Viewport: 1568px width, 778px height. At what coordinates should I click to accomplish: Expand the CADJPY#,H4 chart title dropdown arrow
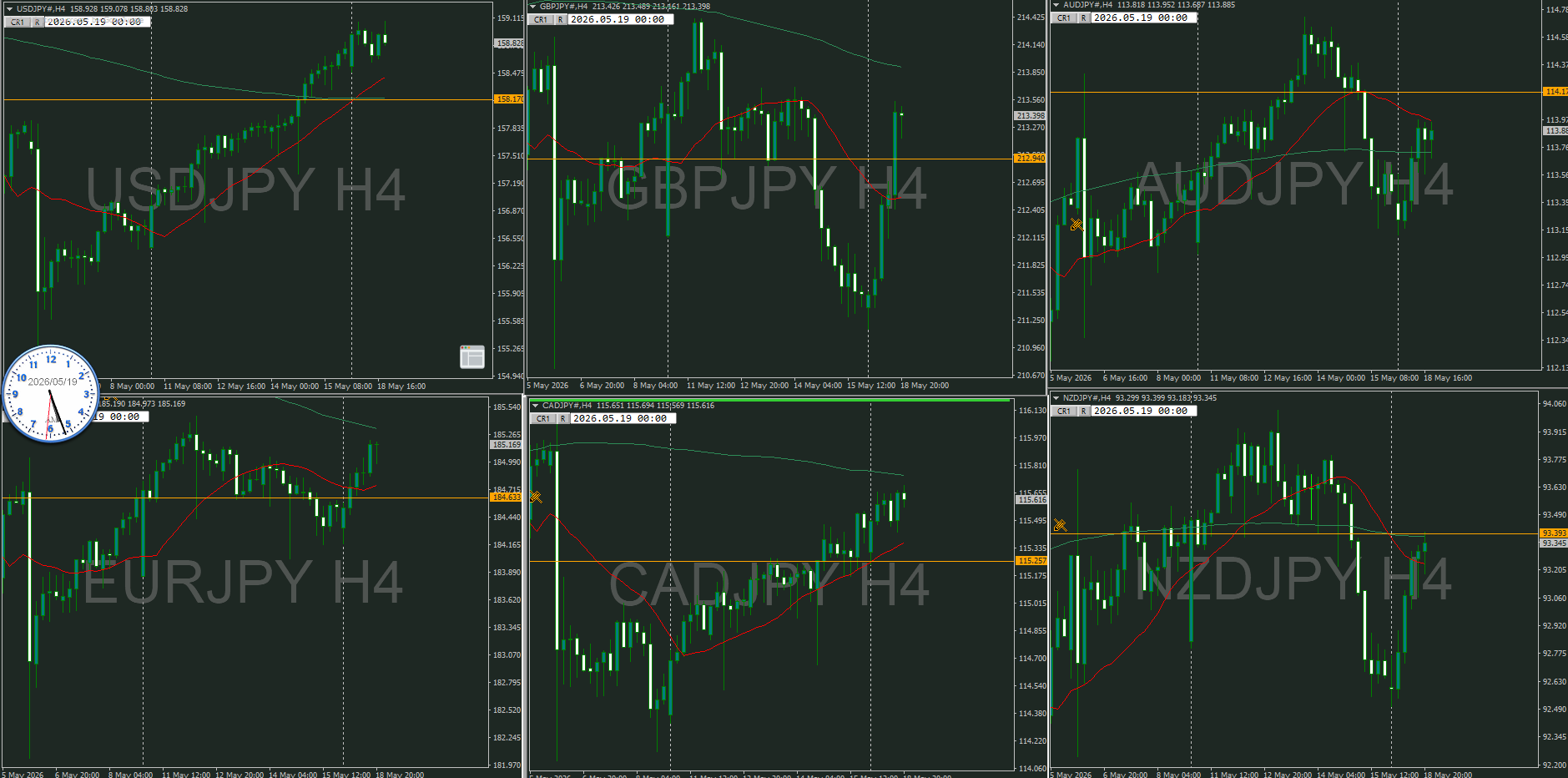click(535, 406)
